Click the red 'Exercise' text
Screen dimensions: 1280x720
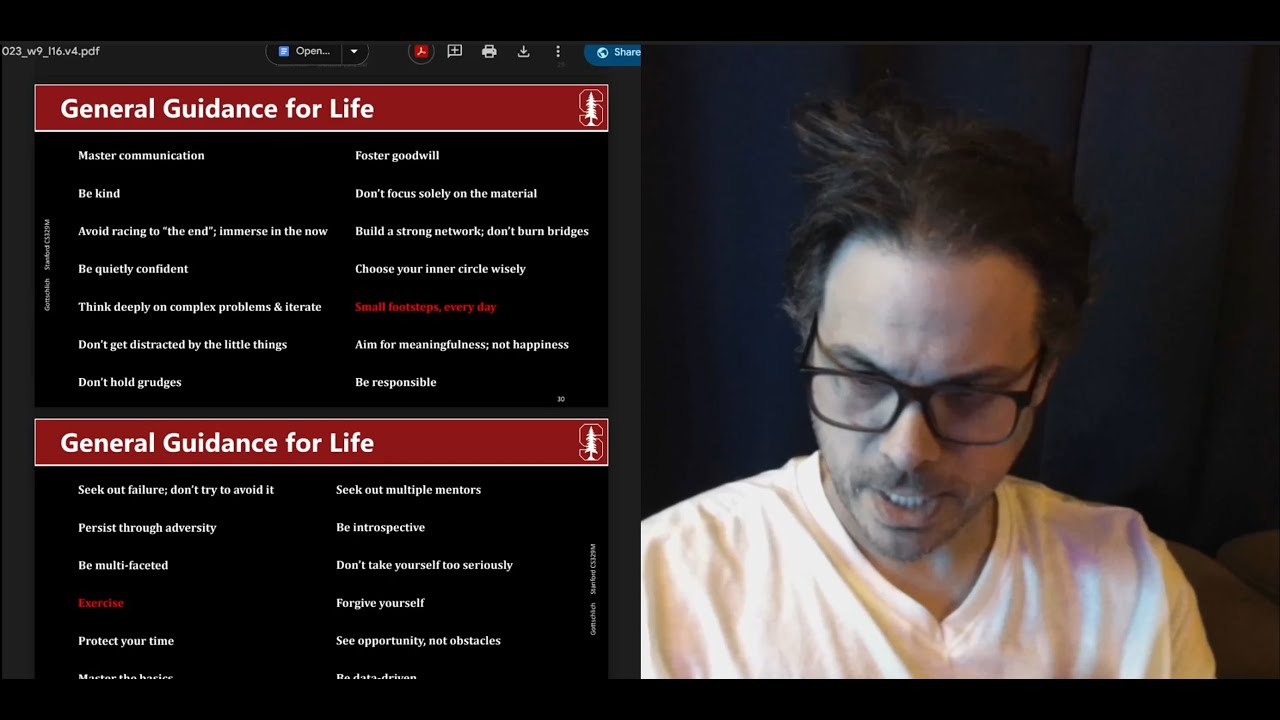(101, 603)
